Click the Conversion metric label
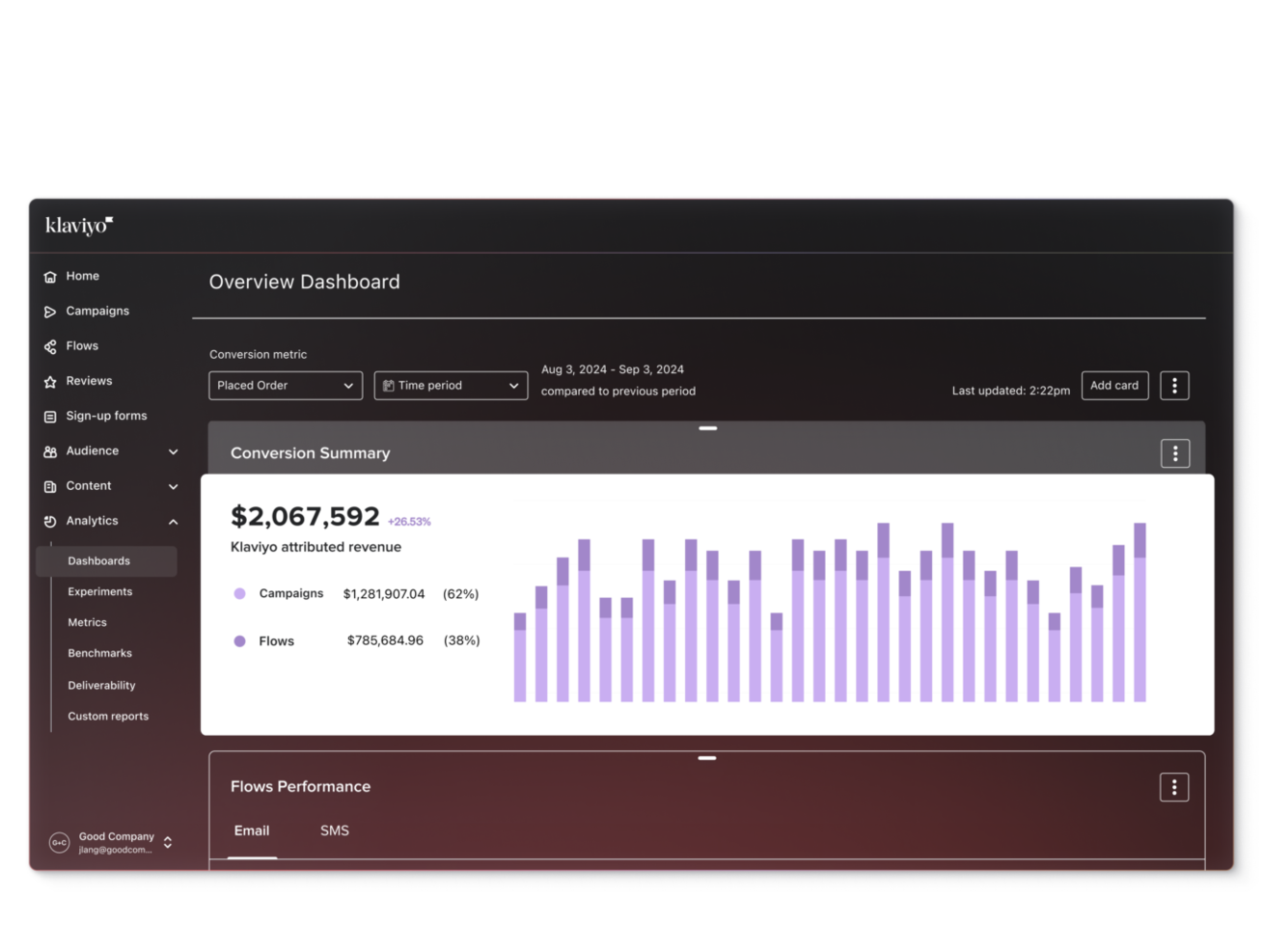Screen dimensions: 1263x952 pos(259,355)
